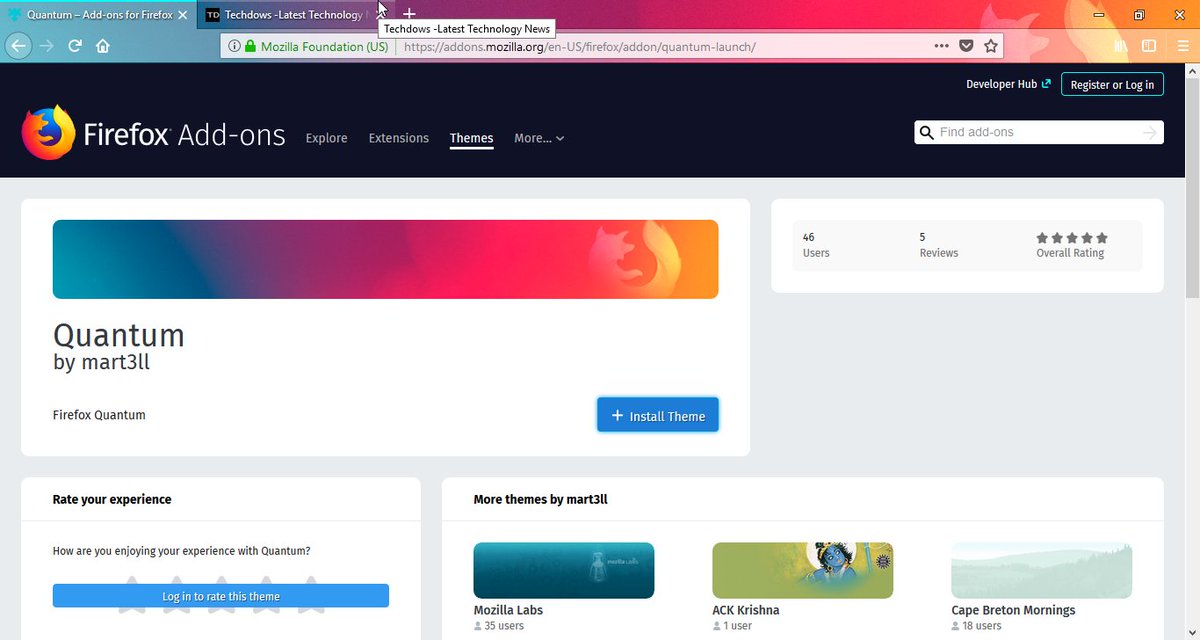Click the address bar URL
Viewport: 1200px width, 640px height.
(x=580, y=46)
